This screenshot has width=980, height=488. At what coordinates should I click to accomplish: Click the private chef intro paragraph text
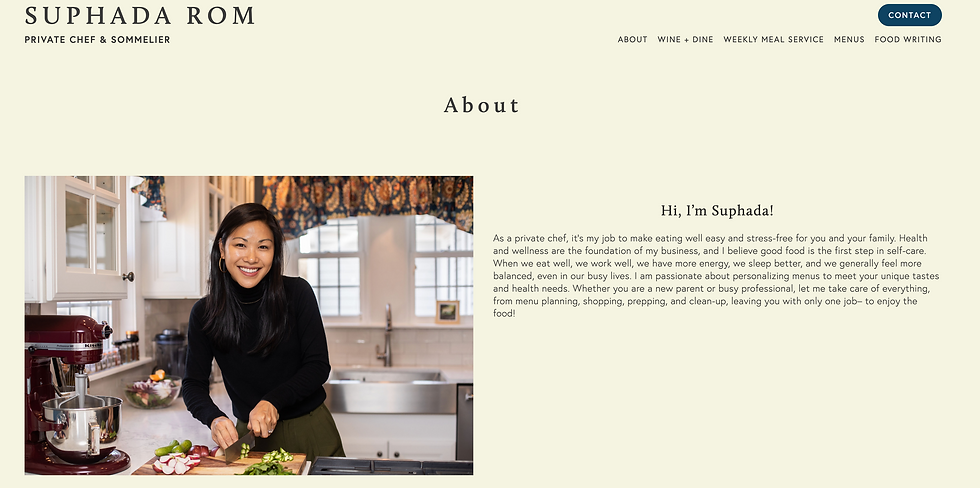click(716, 276)
